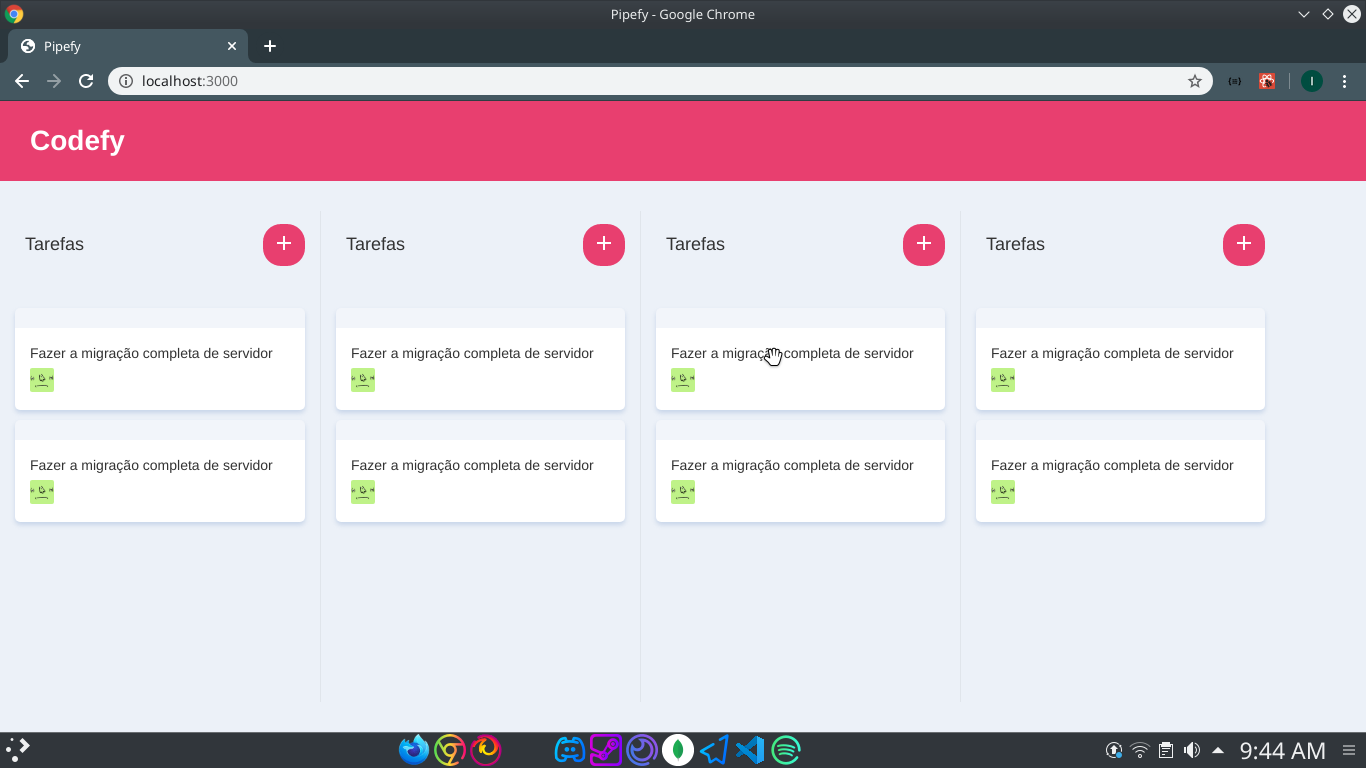The image size is (1366, 768).
Task: Open the Chrome profile avatar
Action: tap(1311, 81)
